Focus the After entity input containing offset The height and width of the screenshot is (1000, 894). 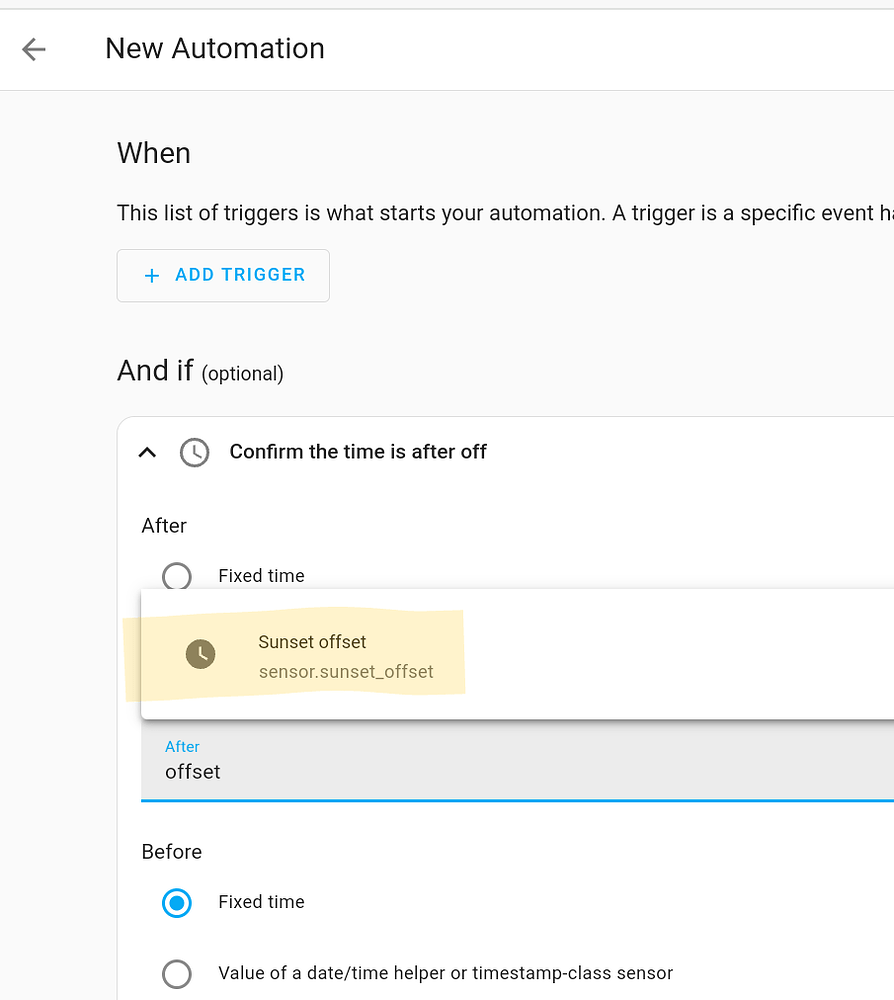[517, 763]
